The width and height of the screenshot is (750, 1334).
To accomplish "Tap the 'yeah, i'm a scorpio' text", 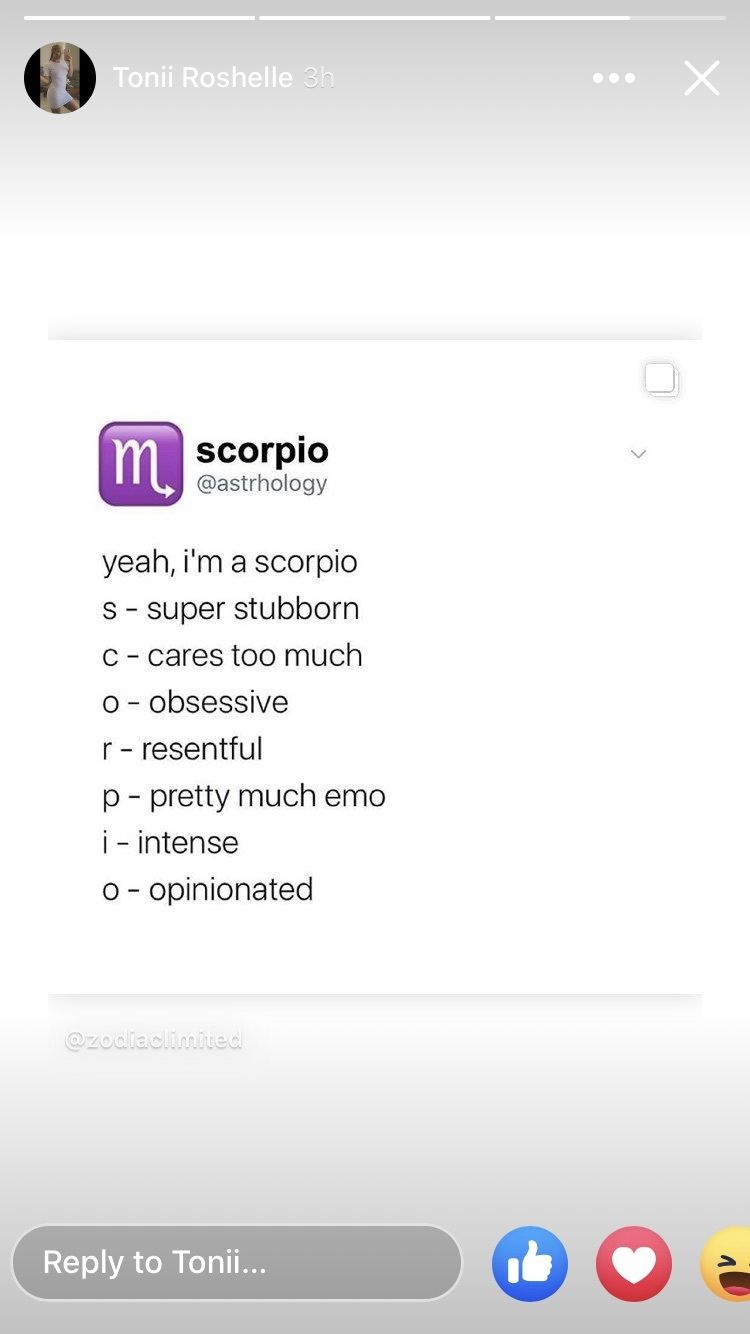I will (x=230, y=562).
